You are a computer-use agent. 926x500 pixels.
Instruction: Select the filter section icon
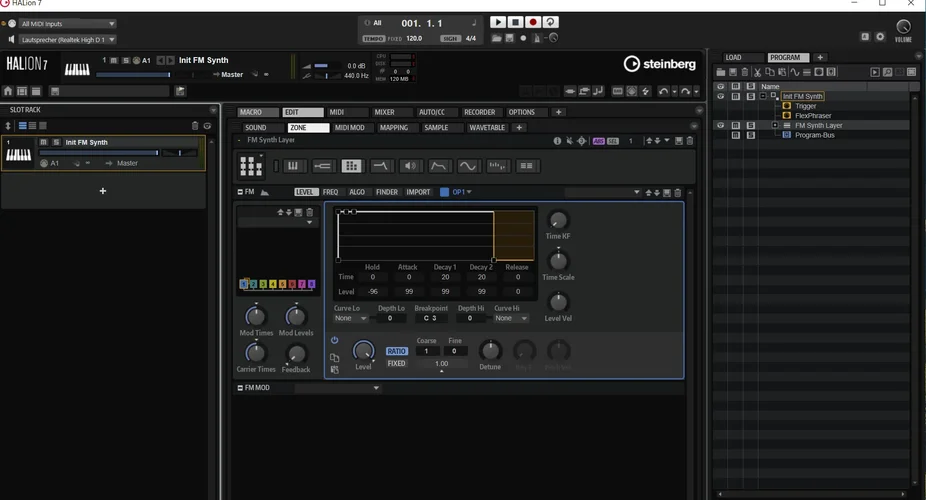tap(380, 166)
